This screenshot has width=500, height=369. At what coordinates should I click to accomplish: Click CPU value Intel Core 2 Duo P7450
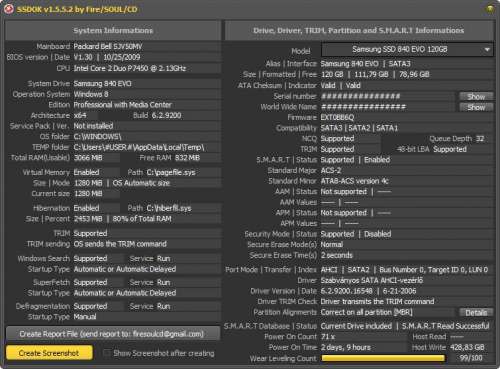point(130,68)
